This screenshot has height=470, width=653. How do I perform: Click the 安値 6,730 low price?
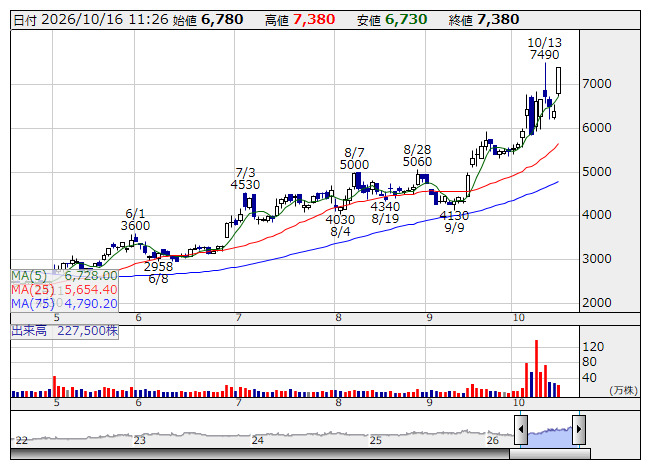pyautogui.click(x=392, y=20)
